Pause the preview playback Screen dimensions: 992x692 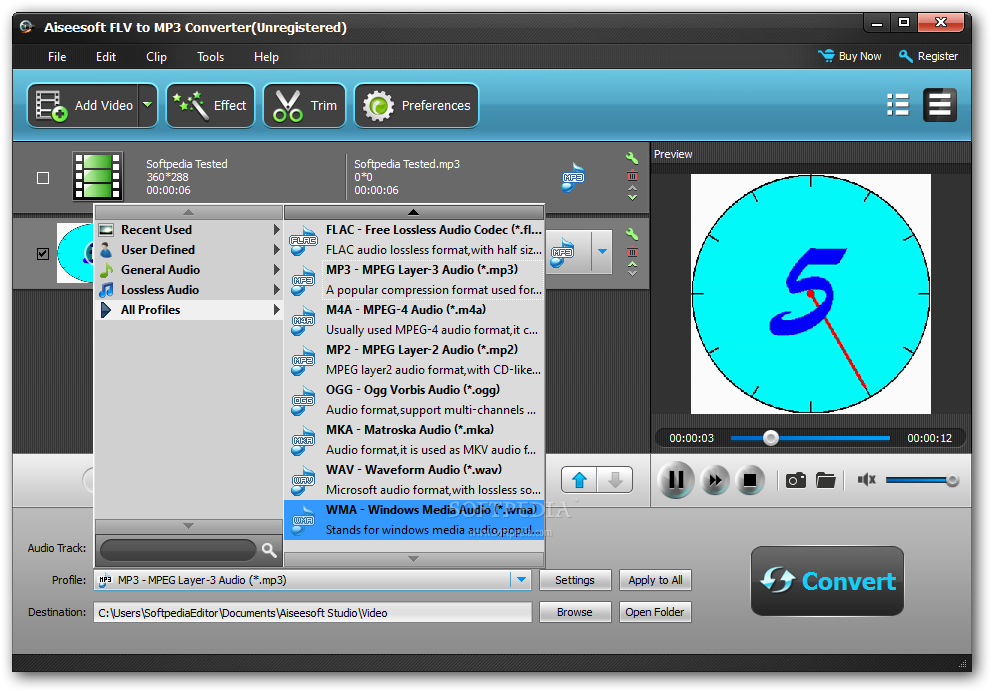(676, 480)
